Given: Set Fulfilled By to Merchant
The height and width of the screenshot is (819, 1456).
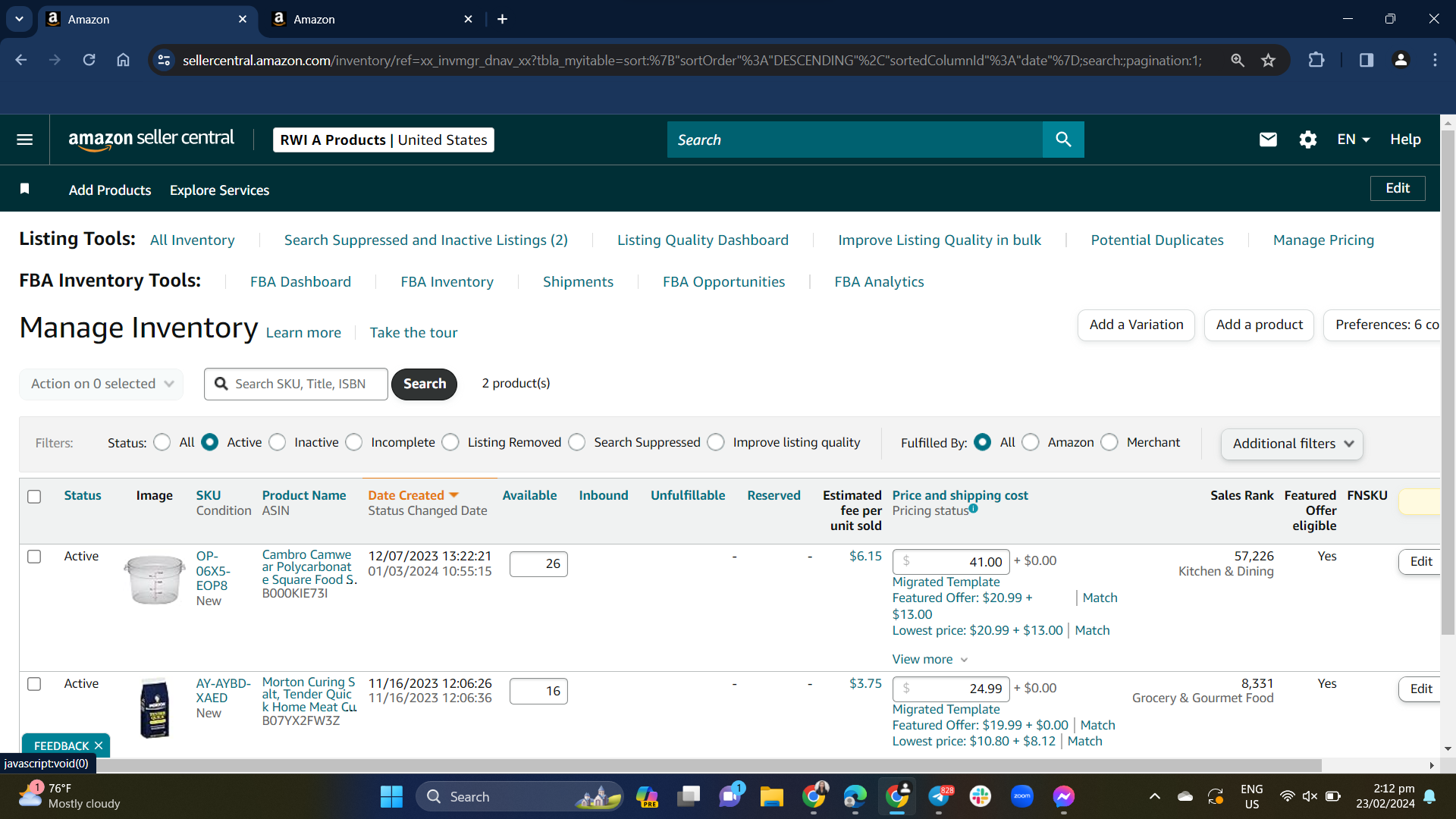Looking at the screenshot, I should [x=1109, y=442].
